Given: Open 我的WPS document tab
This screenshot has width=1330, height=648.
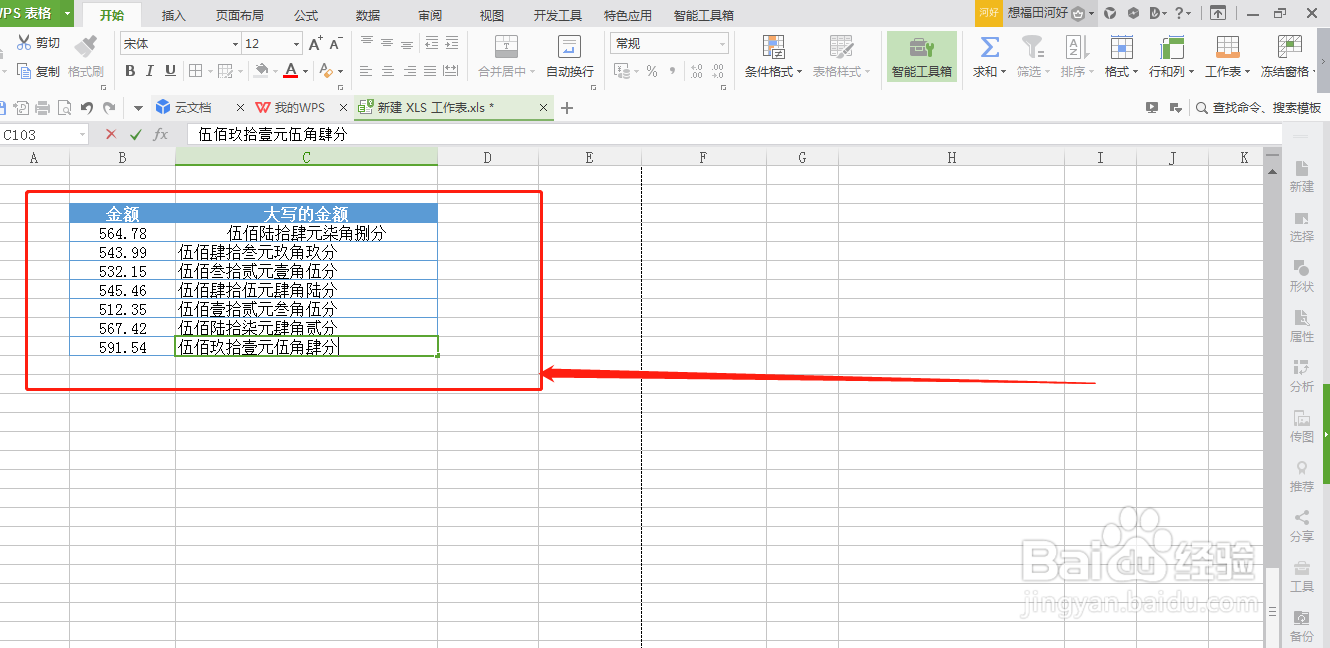Looking at the screenshot, I should (300, 107).
